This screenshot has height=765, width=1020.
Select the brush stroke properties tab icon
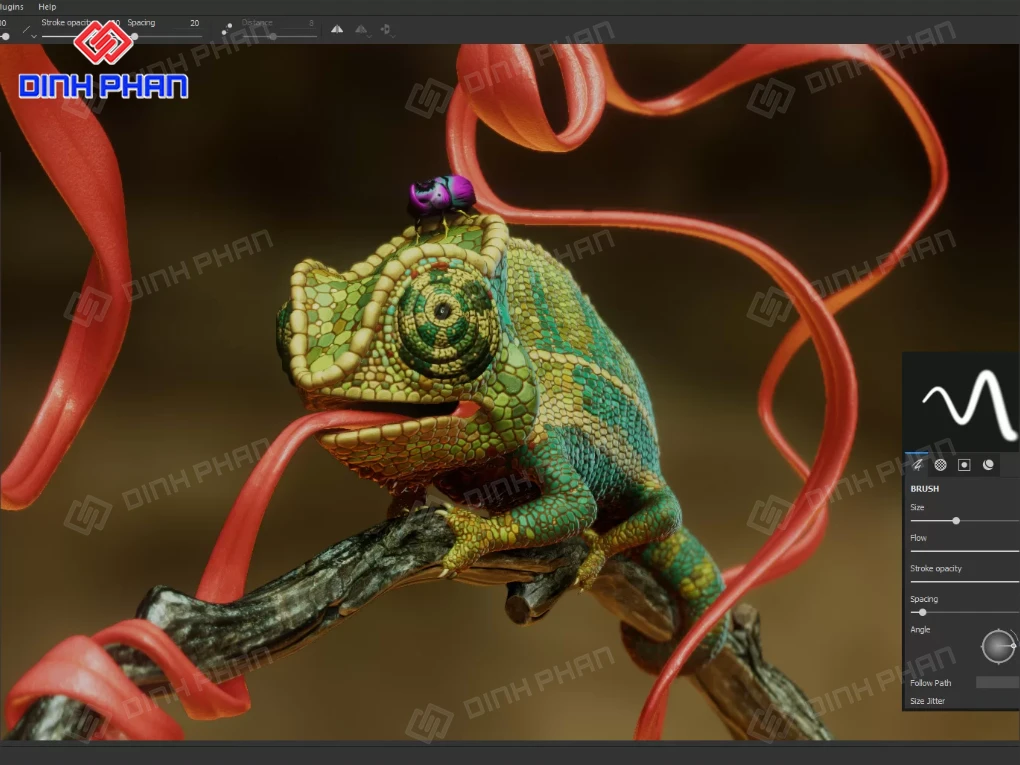click(x=918, y=464)
